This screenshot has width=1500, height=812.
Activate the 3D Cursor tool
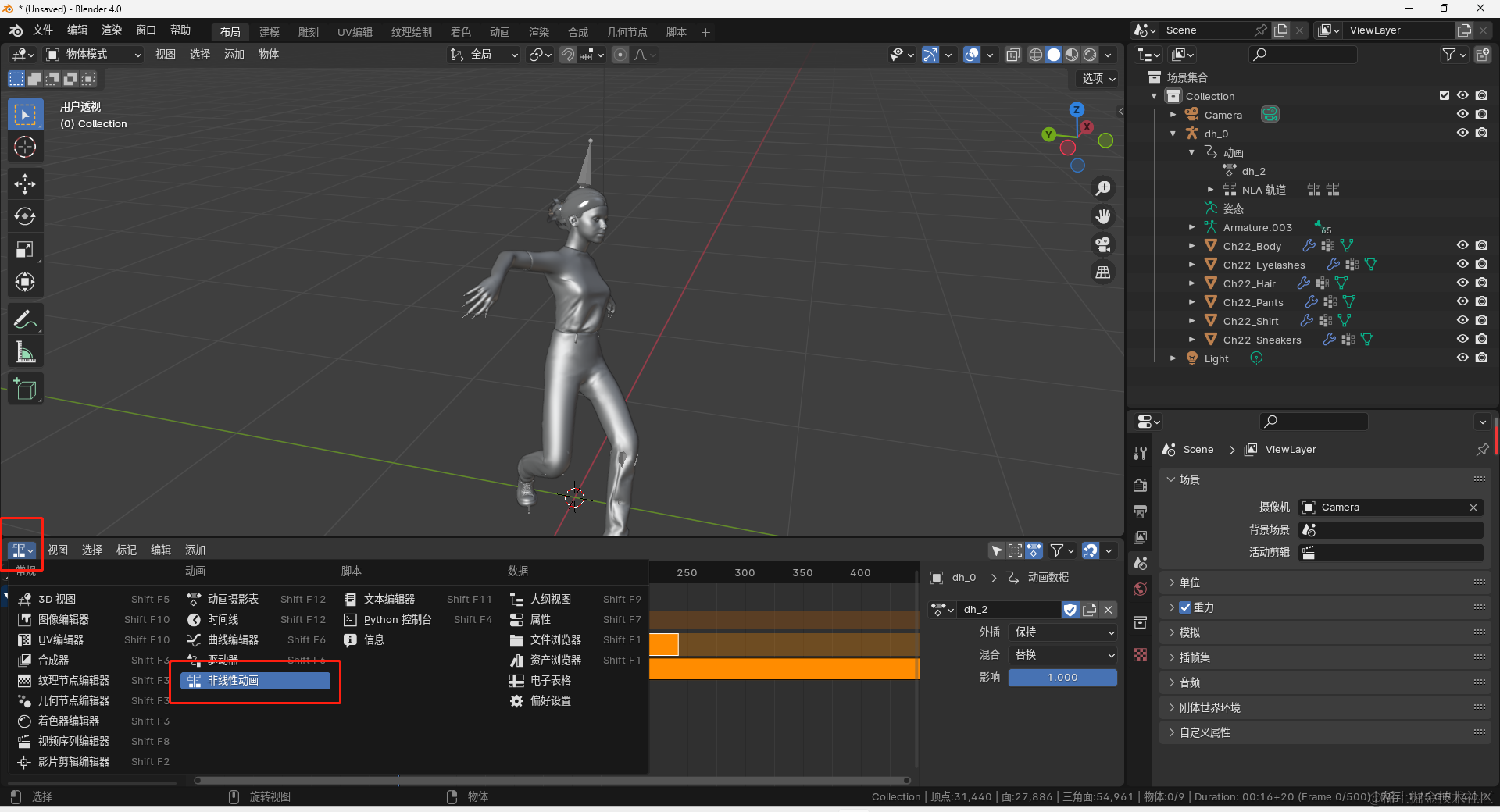(25, 147)
